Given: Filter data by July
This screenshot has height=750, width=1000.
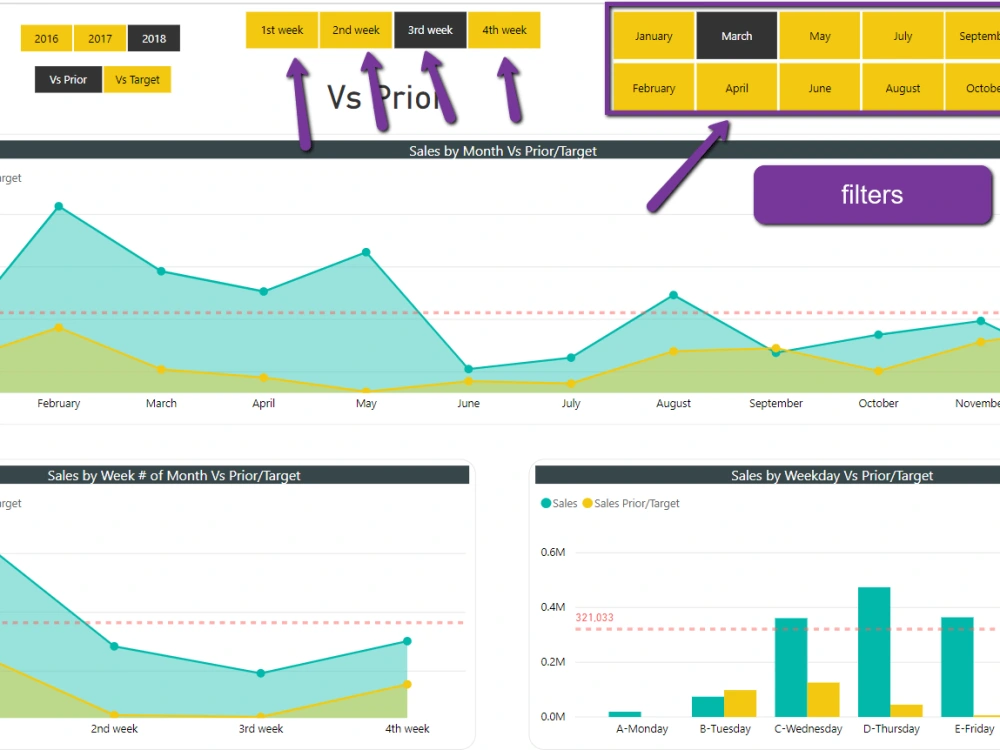Looking at the screenshot, I should pyautogui.click(x=902, y=35).
